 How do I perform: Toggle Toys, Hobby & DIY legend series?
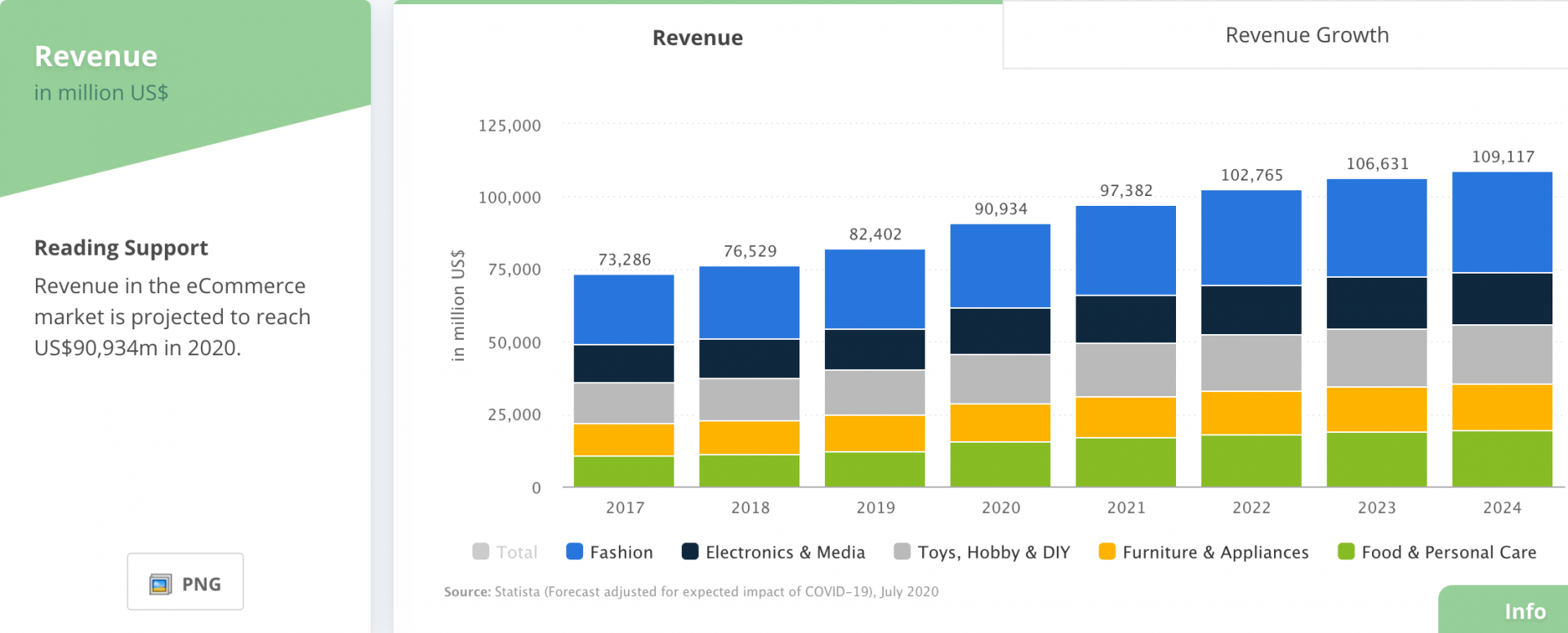tap(982, 552)
